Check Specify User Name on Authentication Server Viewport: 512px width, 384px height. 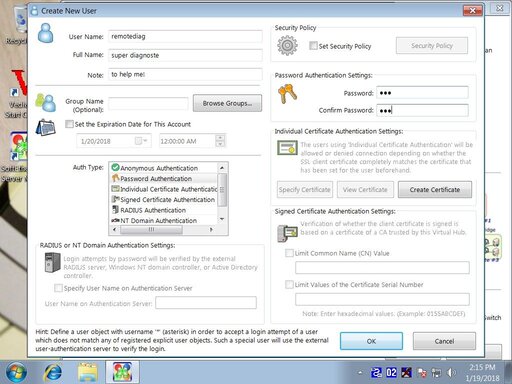[58, 288]
